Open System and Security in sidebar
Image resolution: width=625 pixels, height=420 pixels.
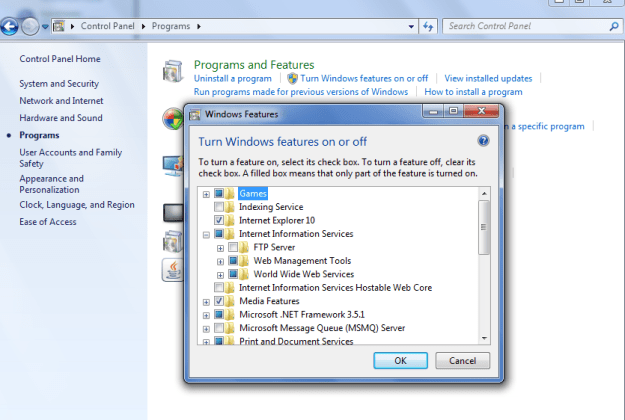pos(59,84)
